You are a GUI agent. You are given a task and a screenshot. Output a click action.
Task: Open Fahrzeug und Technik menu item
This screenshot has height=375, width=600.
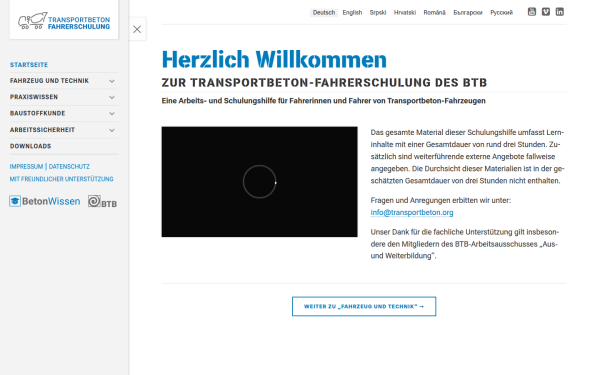[x=49, y=81]
